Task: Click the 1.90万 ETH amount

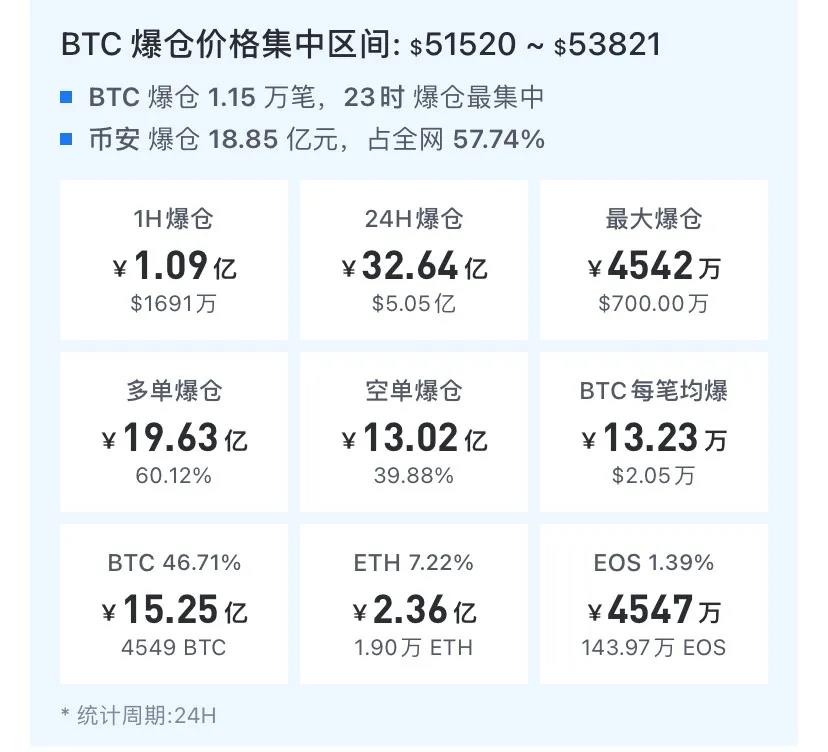Action: [414, 648]
